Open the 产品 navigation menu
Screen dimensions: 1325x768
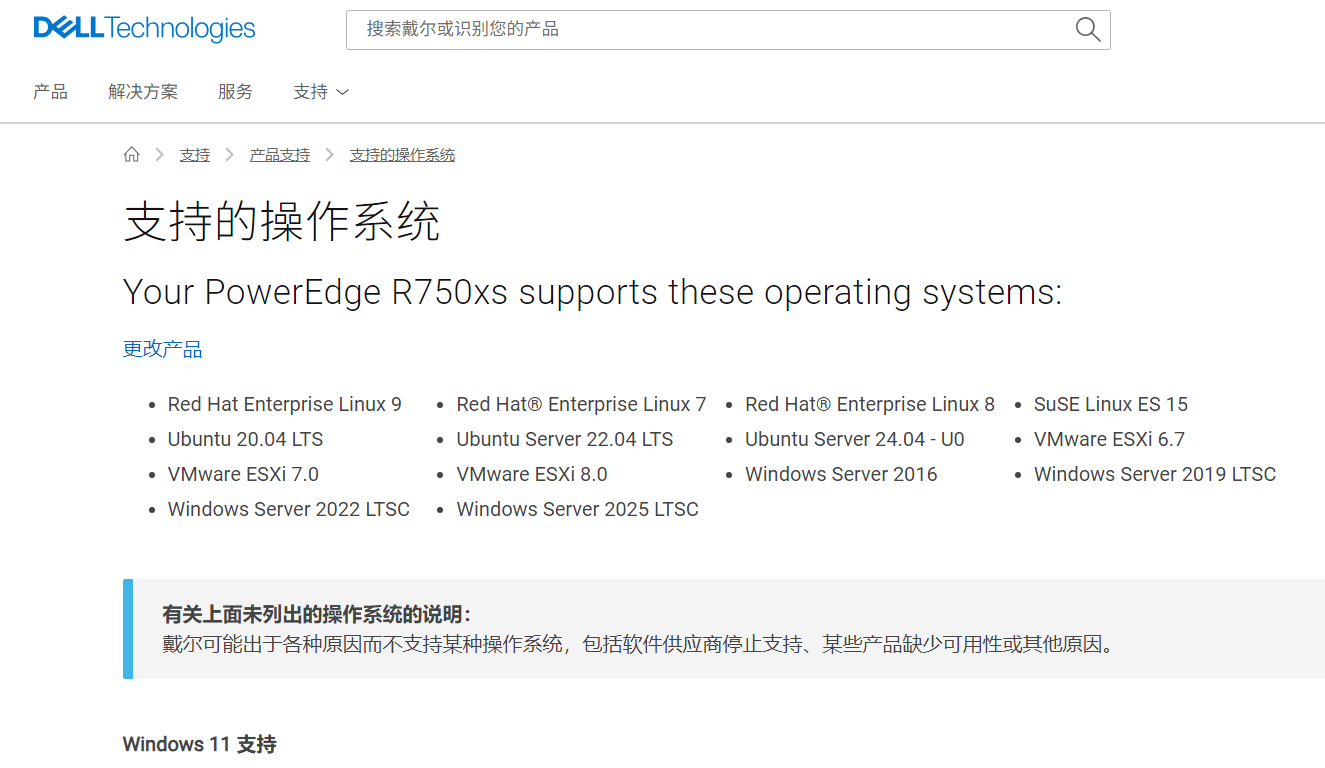(x=50, y=92)
